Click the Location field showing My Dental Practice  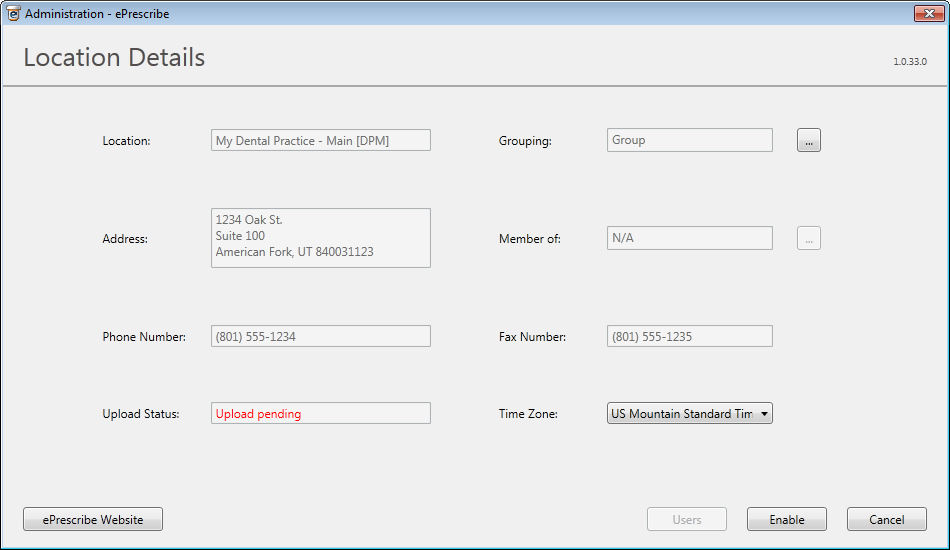tap(320, 141)
